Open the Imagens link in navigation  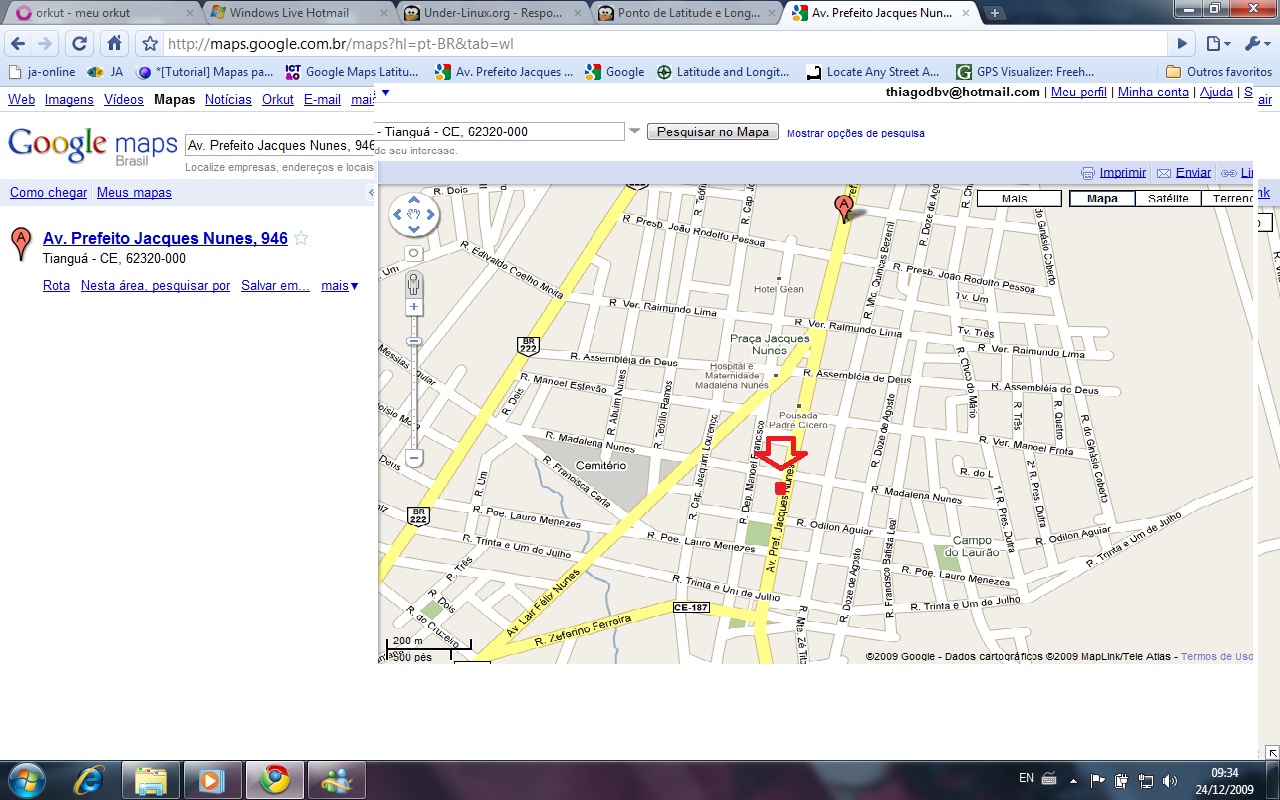click(x=69, y=100)
